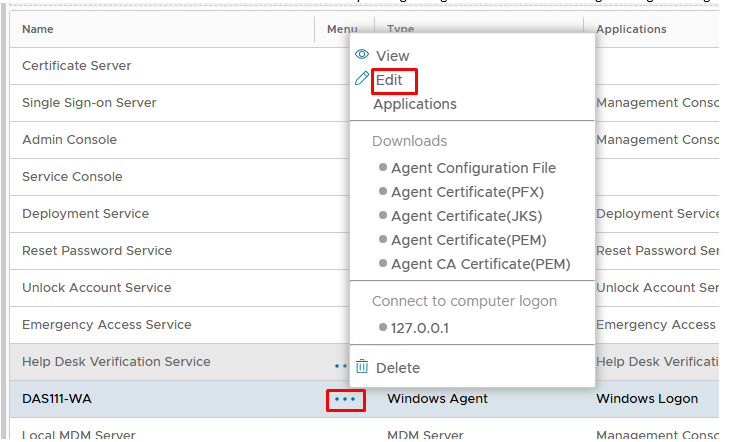The image size is (734, 442).
Task: Select View in the context menu
Action: [392, 56]
